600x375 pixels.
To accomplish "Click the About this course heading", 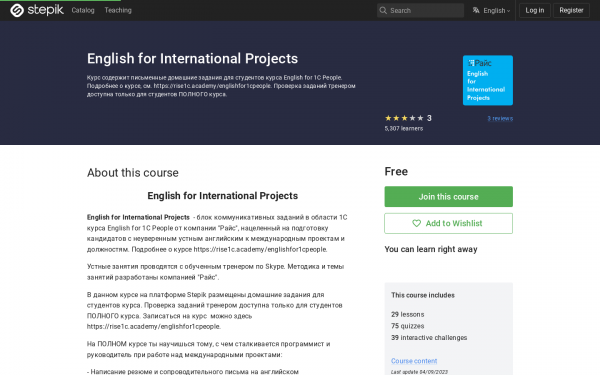I will 132,173.
